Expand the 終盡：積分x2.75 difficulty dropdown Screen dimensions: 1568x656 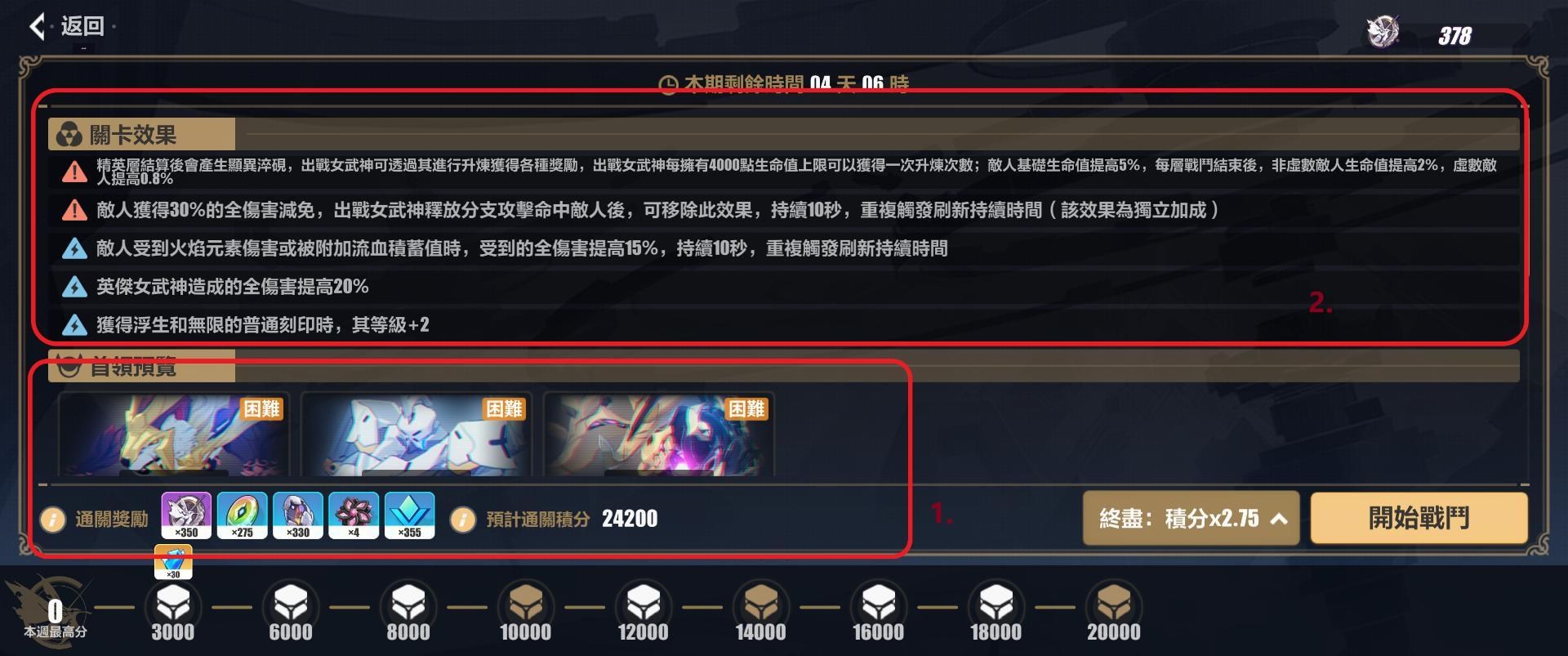pyautogui.click(x=1191, y=518)
